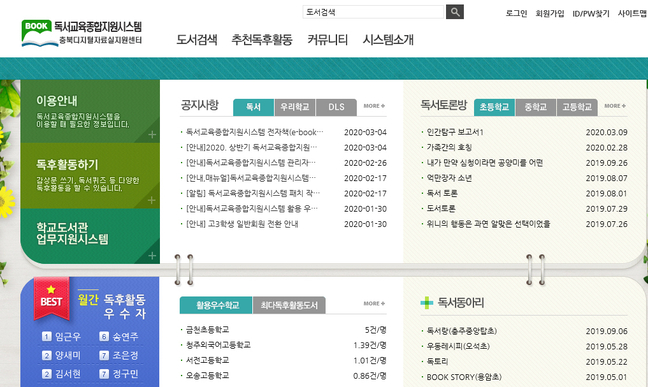Open ID/PW찾기 link

[591, 13]
